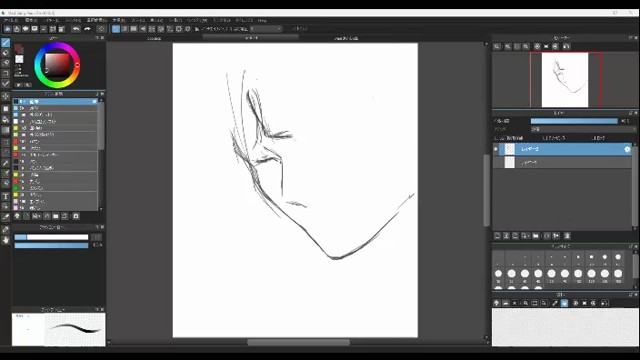Click the canvas horizontal scrollbar
640x360 pixels.
pos(298,342)
